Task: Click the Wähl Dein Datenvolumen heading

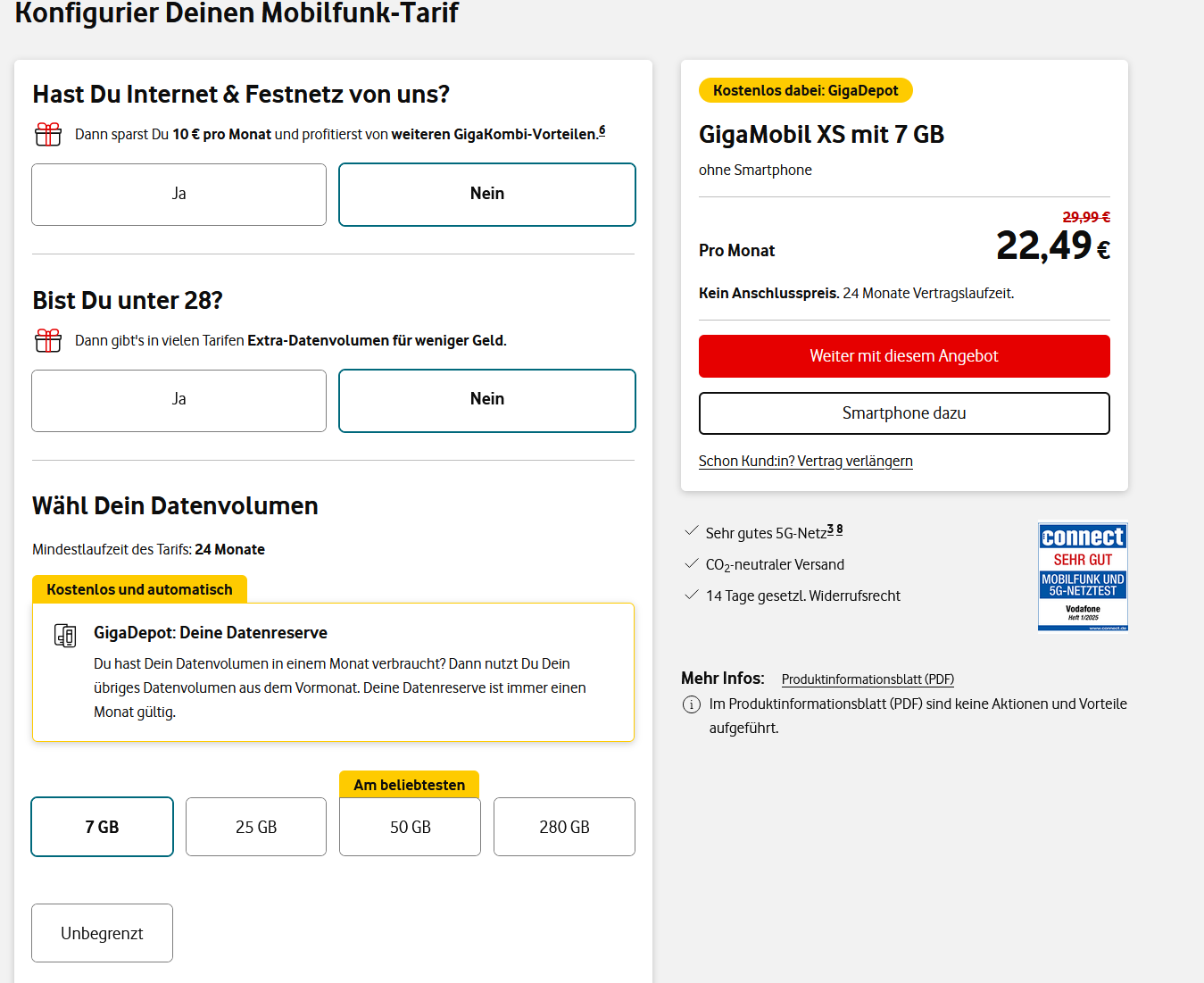Action: (175, 506)
